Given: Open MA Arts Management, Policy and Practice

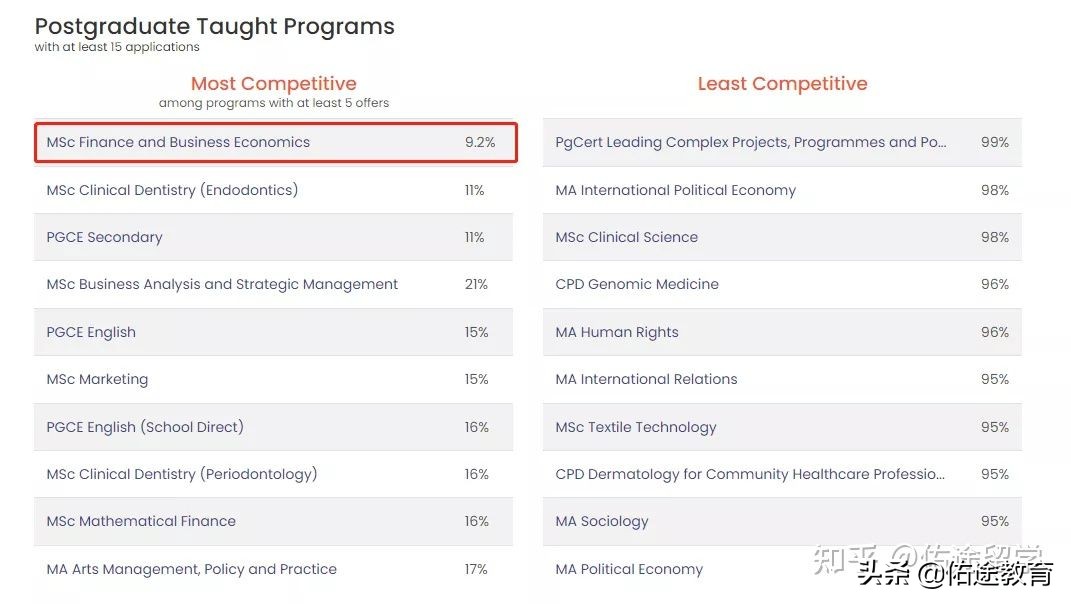Looking at the screenshot, I should [x=191, y=569].
